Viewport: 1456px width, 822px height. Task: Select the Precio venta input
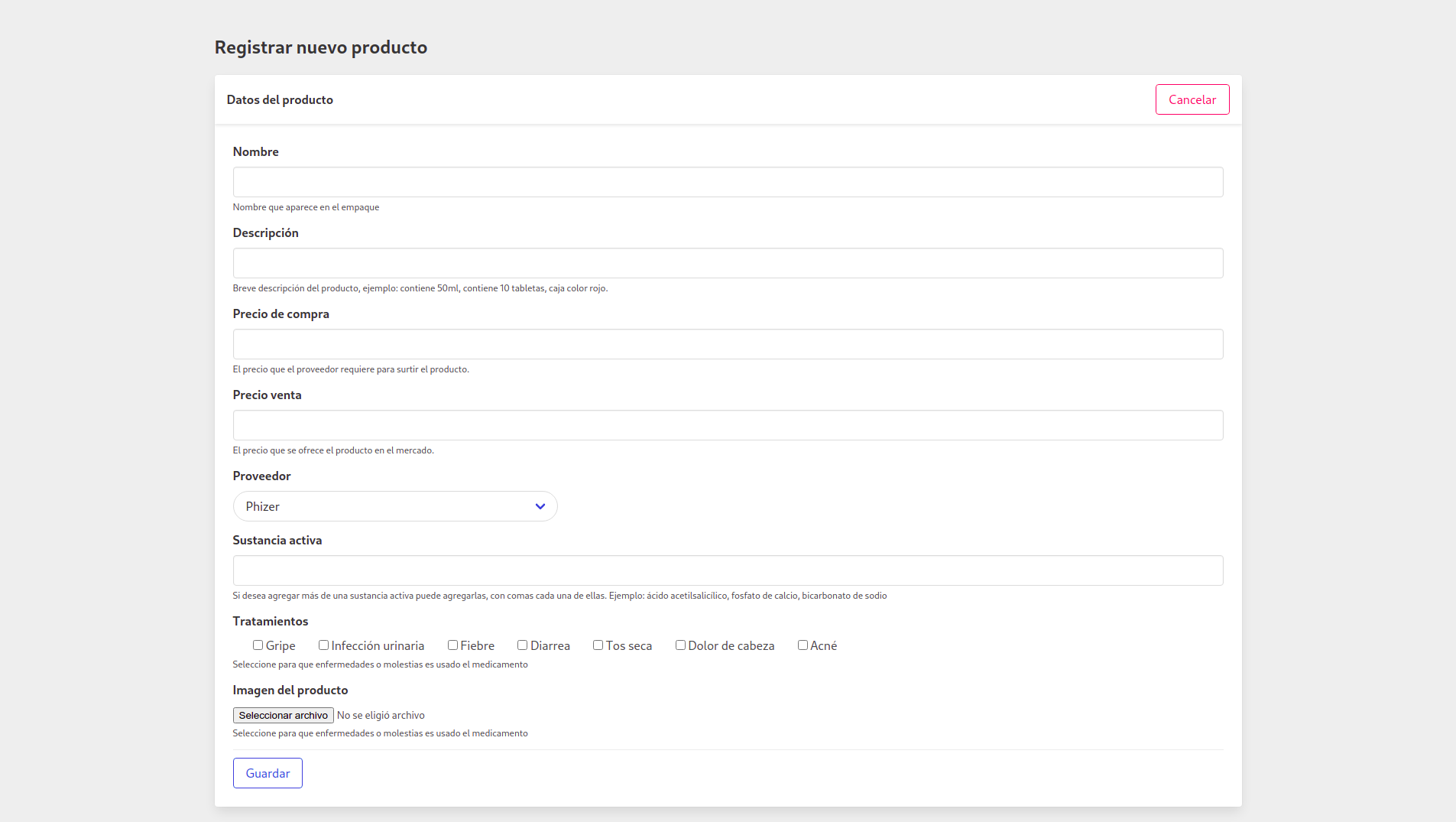pyautogui.click(x=726, y=425)
